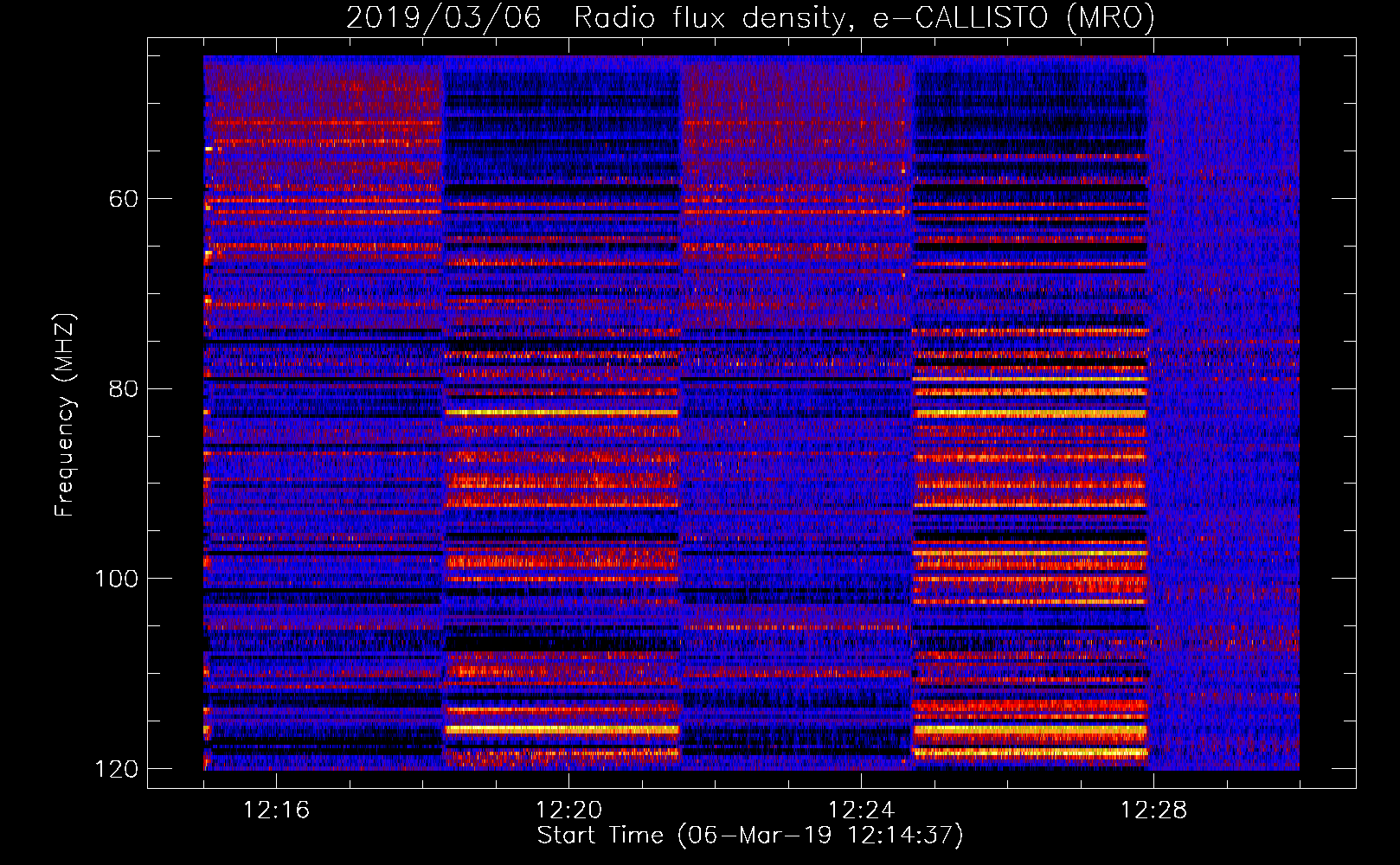Click the 12:20 time tick label
Viewport: 1400px width, 865px height.
tap(568, 811)
